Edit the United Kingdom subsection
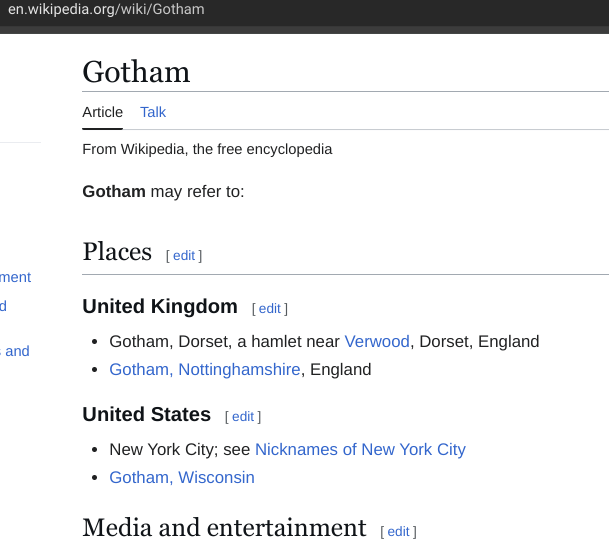This screenshot has height=548, width=609. (x=270, y=309)
